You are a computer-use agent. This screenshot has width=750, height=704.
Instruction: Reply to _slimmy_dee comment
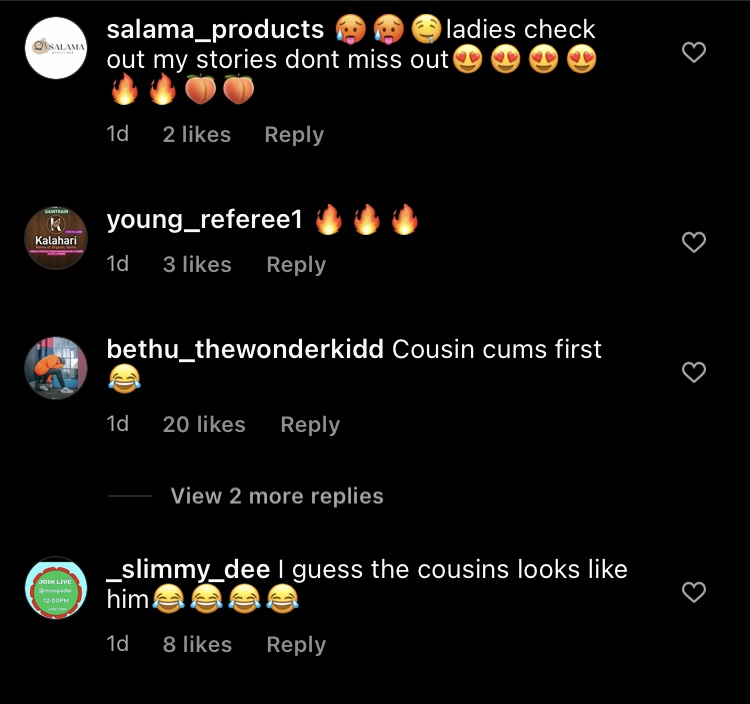tap(296, 645)
